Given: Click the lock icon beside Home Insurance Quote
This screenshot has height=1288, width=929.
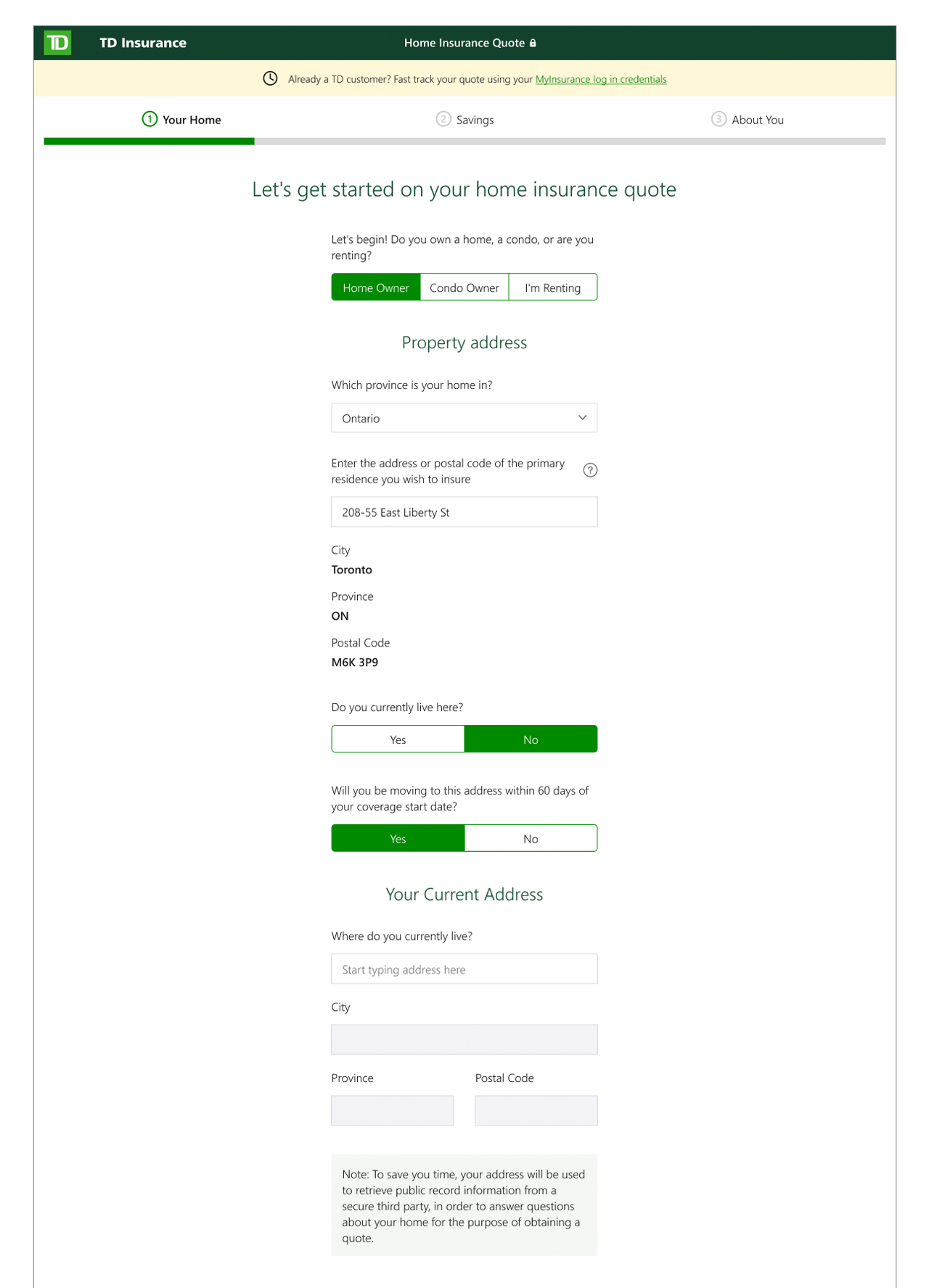Looking at the screenshot, I should [x=533, y=43].
